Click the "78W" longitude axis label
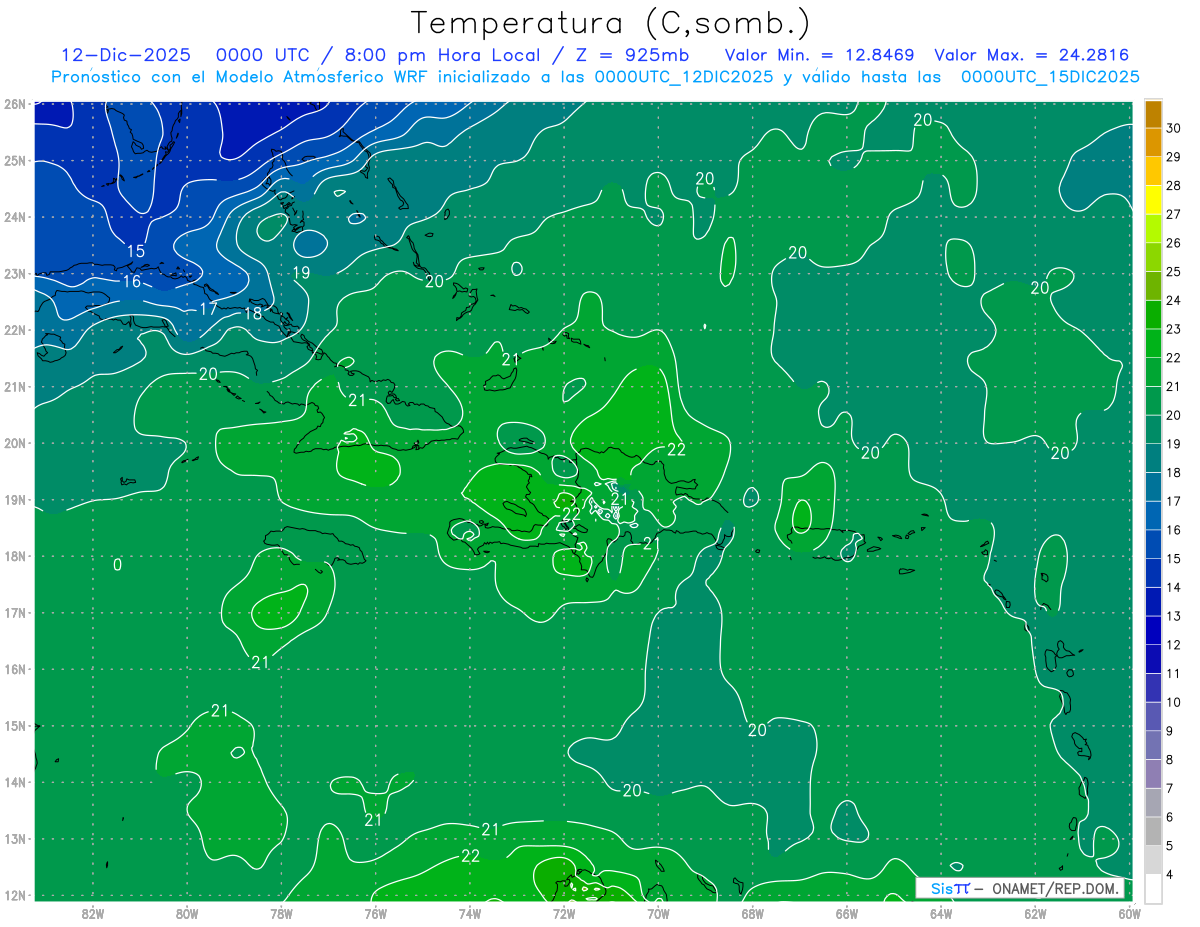Screen dimensions: 1200x927 [281, 913]
